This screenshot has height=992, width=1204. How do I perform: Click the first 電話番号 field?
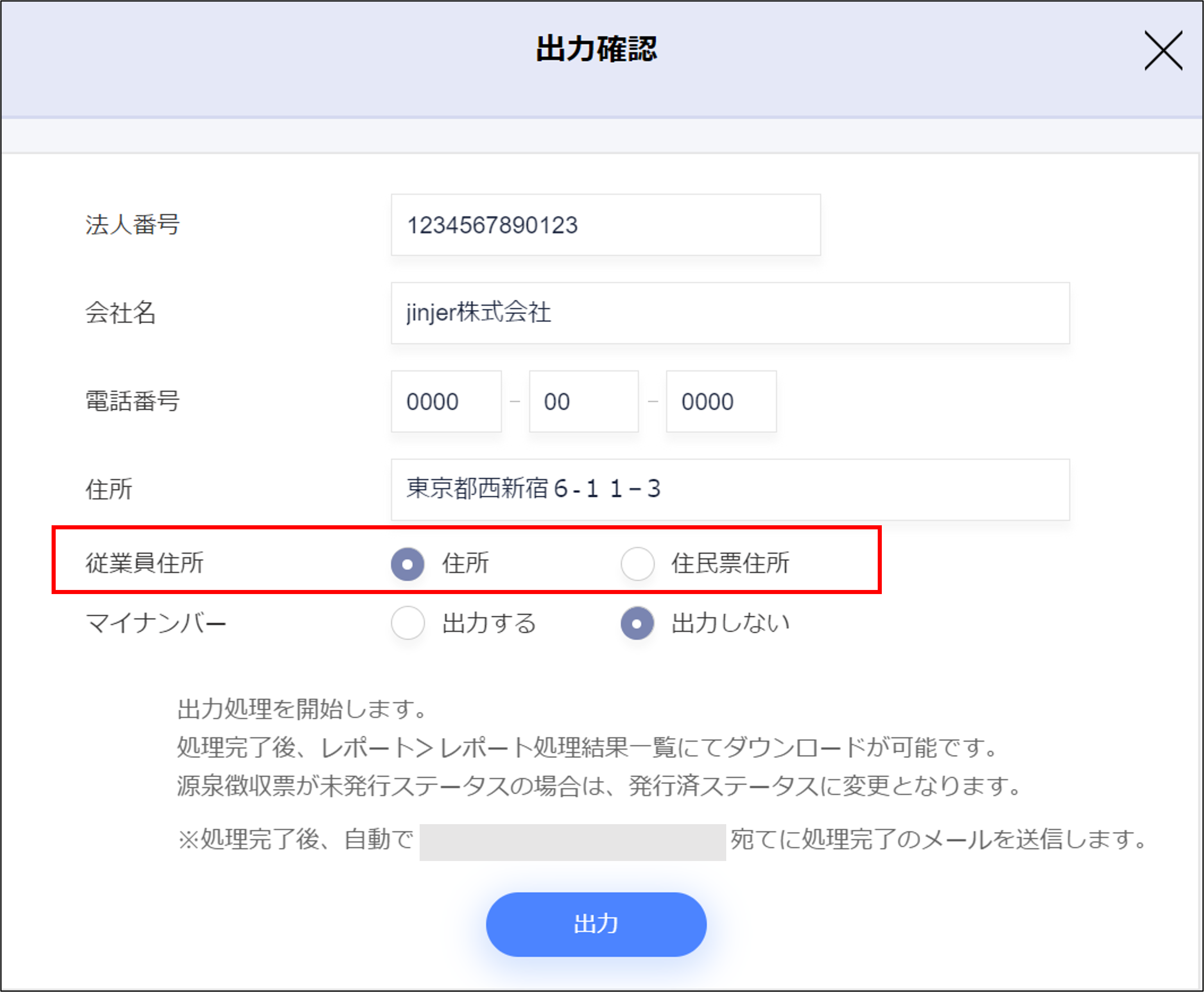(x=446, y=402)
